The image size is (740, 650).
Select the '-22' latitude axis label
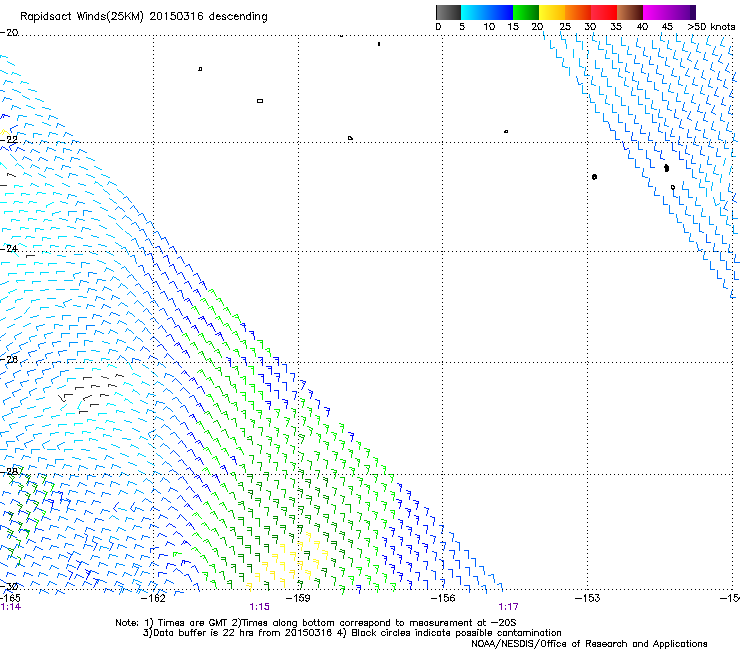9,140
